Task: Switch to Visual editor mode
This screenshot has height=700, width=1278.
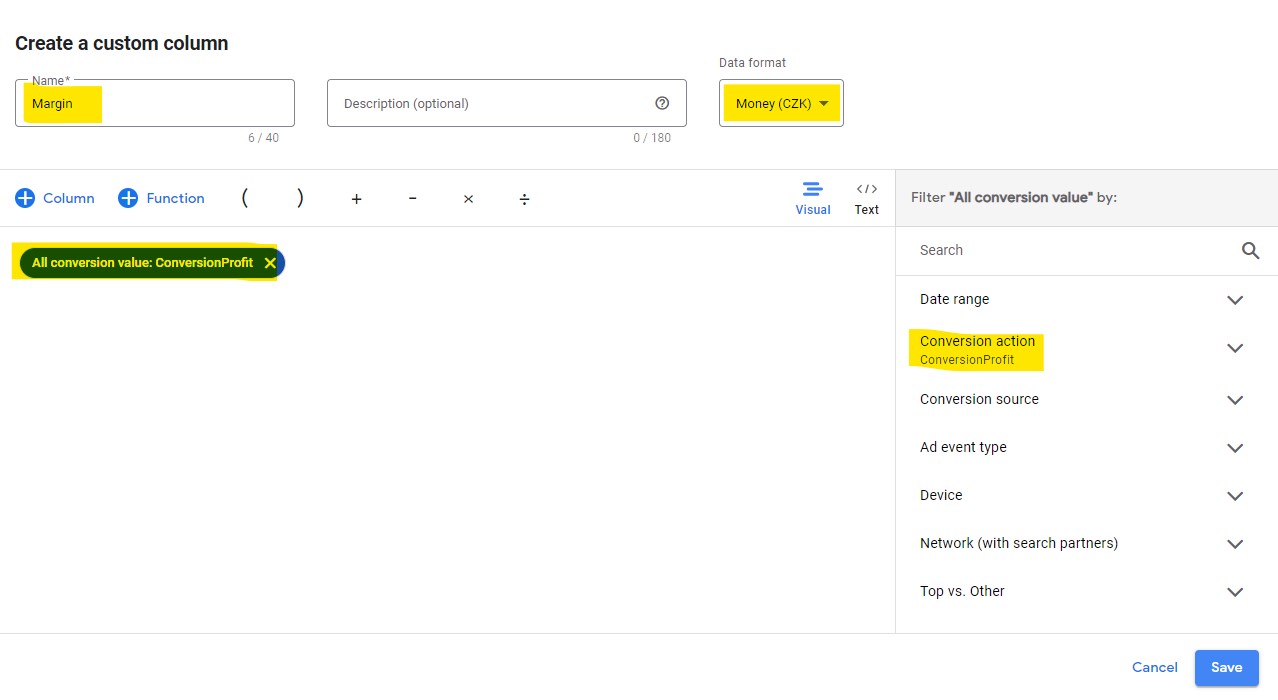Action: (x=812, y=198)
